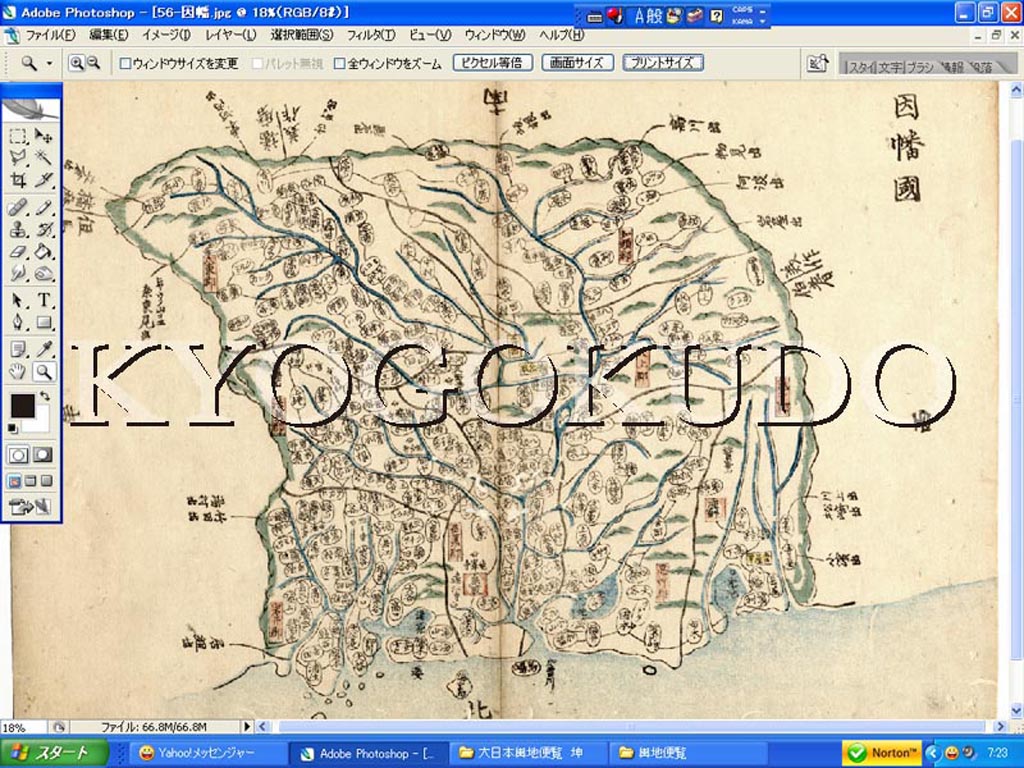Click the ピクセル等倍 button
This screenshot has width=1024, height=768.
492,63
